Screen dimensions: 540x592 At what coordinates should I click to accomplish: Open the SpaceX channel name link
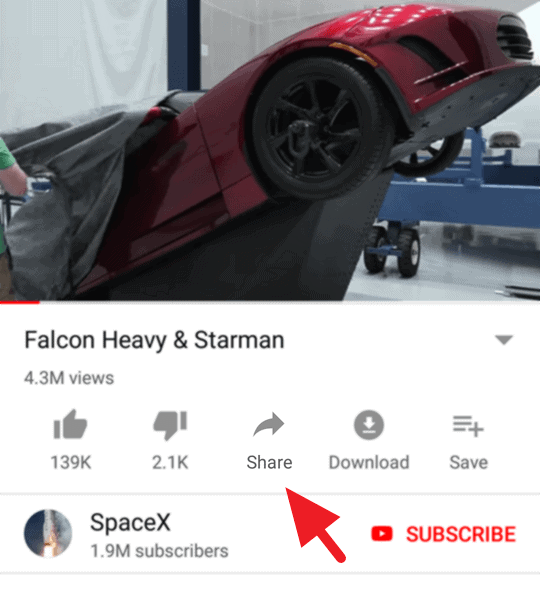pyautogui.click(x=130, y=523)
